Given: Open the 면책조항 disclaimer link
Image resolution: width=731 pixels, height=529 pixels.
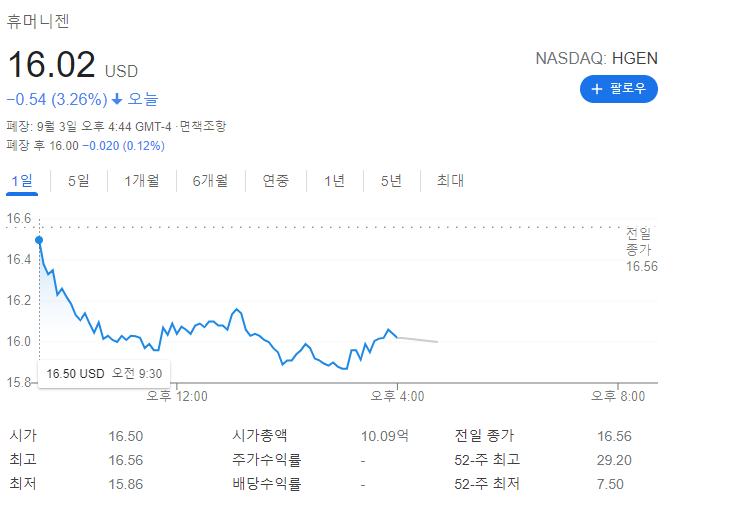Looking at the screenshot, I should 203,126.
